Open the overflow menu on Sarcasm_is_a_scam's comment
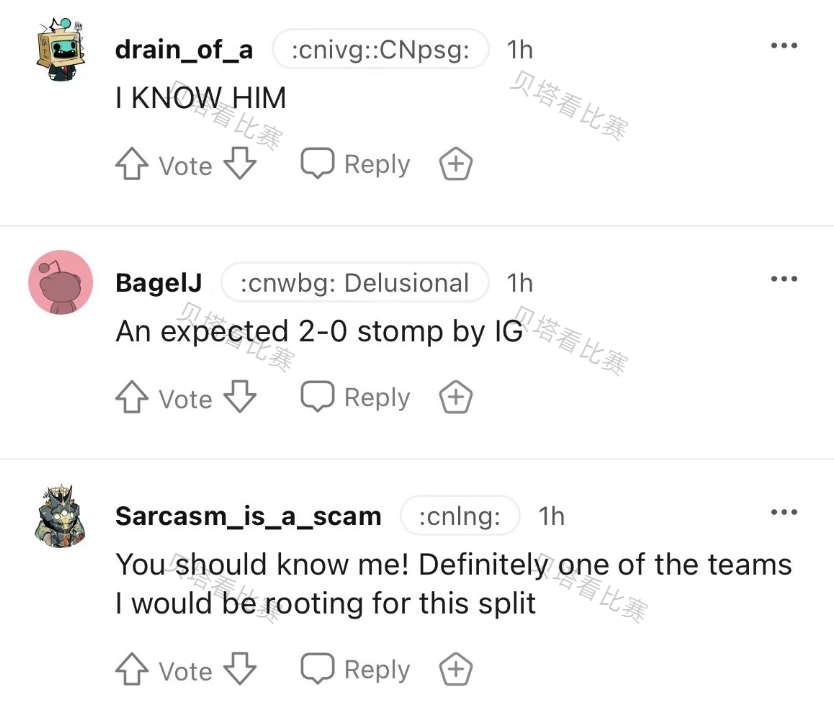 [784, 512]
